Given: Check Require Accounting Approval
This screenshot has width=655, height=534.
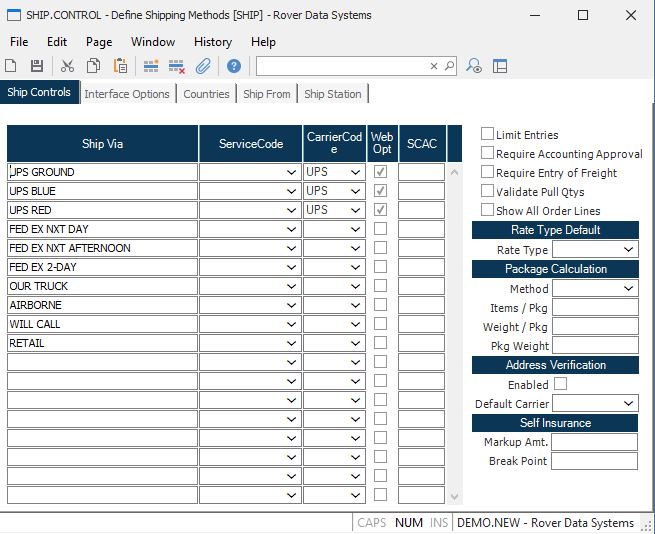Looking at the screenshot, I should tap(487, 153).
